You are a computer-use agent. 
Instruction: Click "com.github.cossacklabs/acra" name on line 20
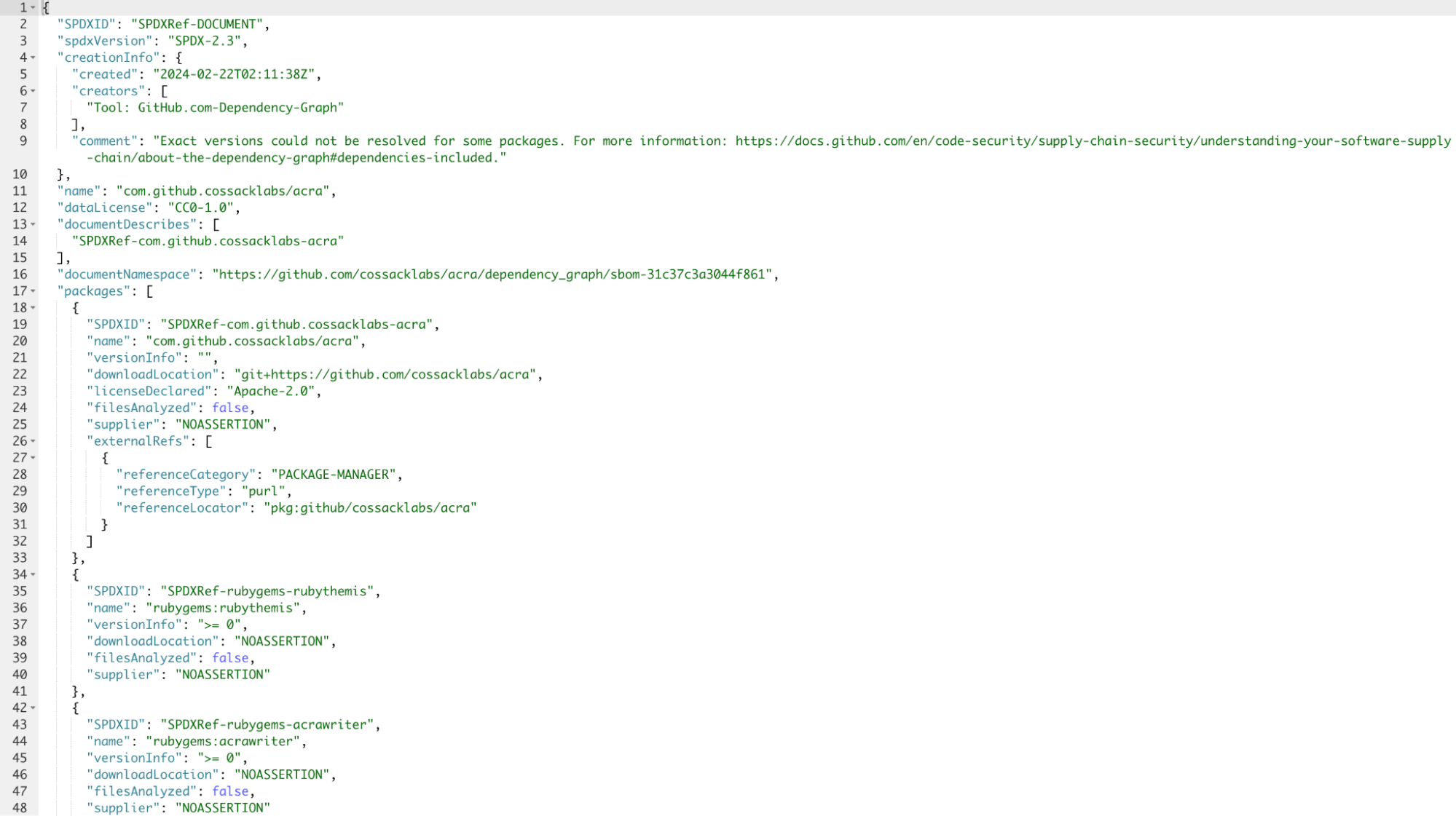[252, 341]
